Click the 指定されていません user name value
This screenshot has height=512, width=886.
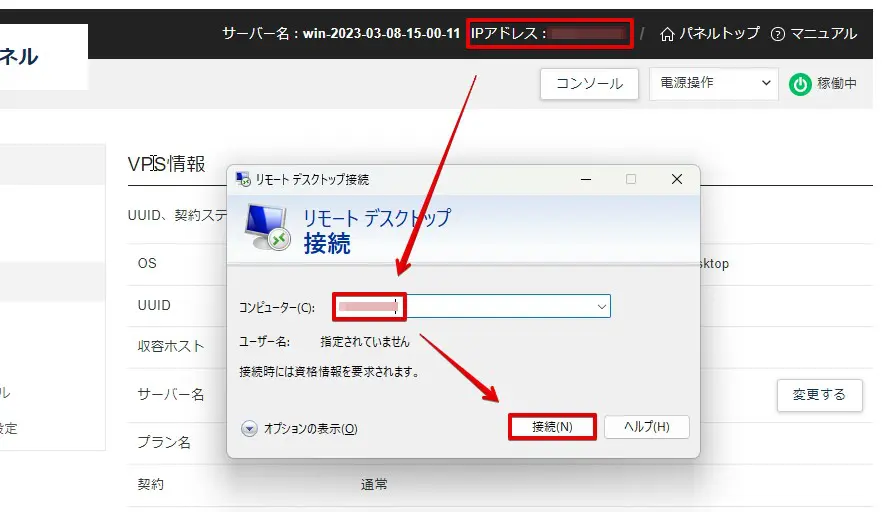(364, 341)
